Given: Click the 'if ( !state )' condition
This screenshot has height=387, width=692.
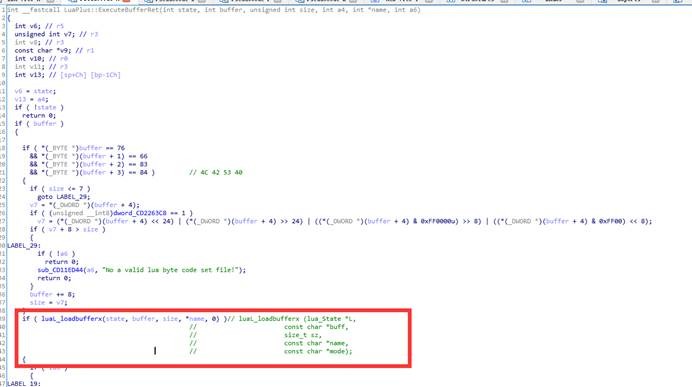Looking at the screenshot, I should (39, 107).
